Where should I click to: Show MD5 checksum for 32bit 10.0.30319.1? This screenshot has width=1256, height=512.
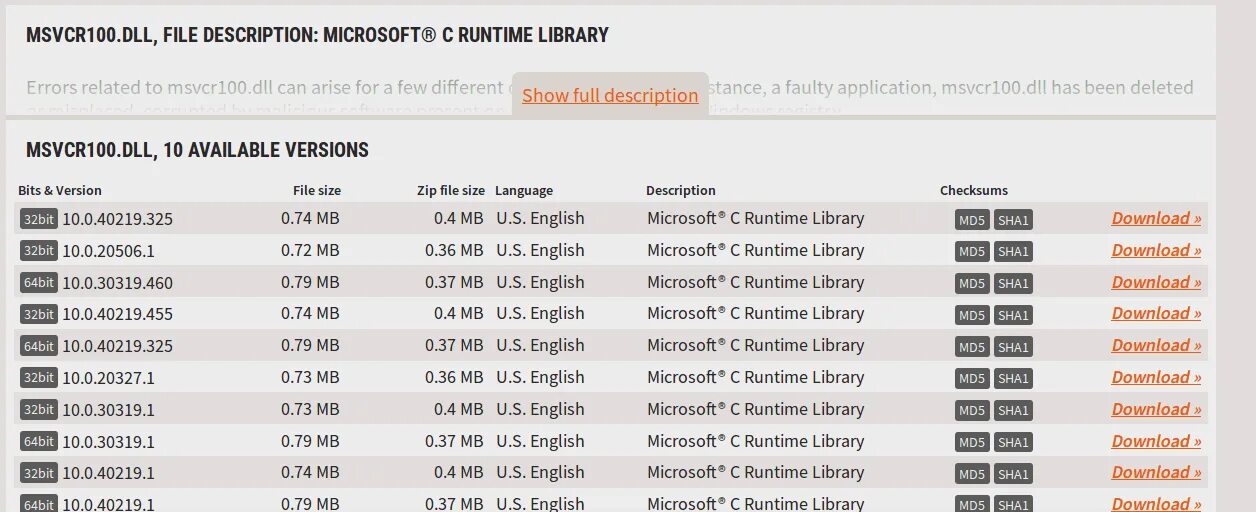(x=972, y=411)
